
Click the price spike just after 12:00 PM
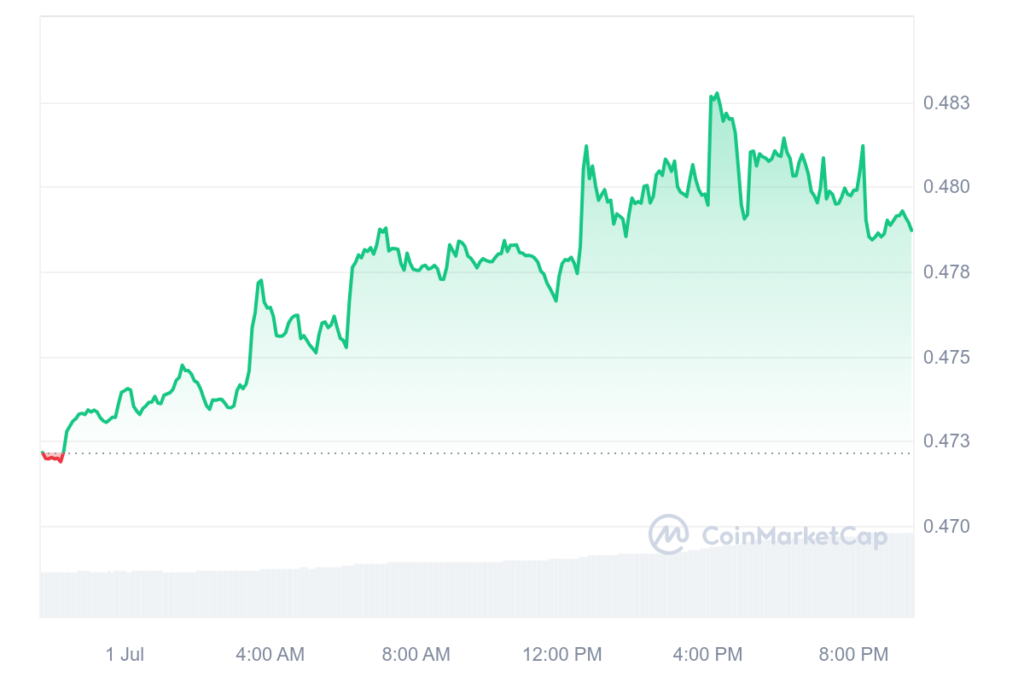tap(586, 148)
